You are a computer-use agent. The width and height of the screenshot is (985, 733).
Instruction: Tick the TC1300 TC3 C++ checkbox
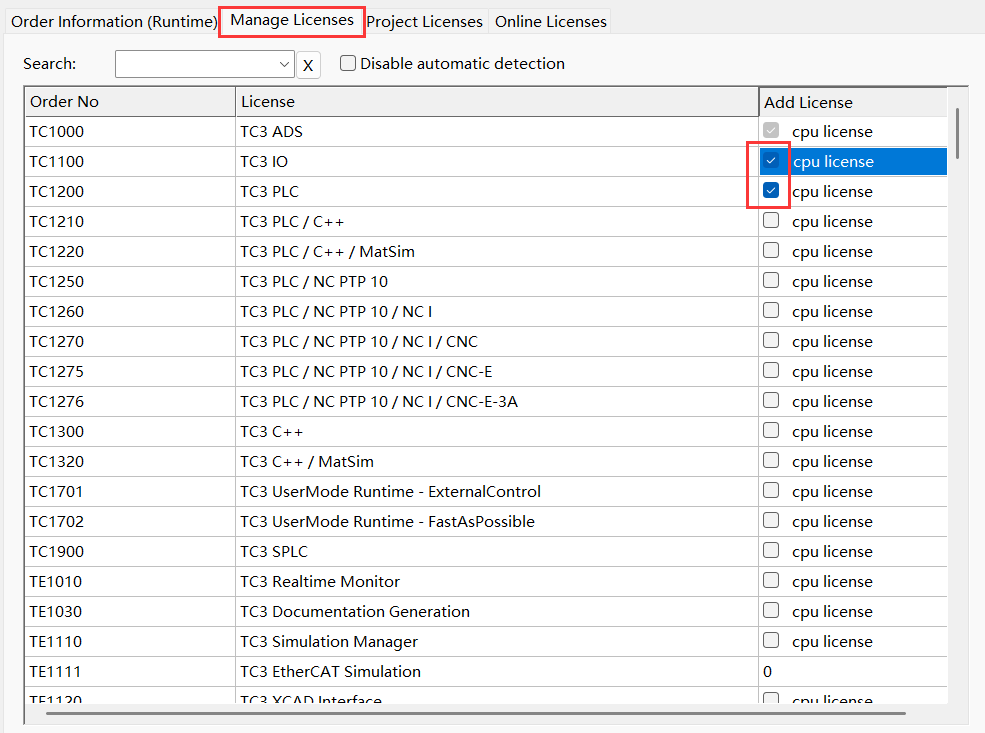[771, 430]
